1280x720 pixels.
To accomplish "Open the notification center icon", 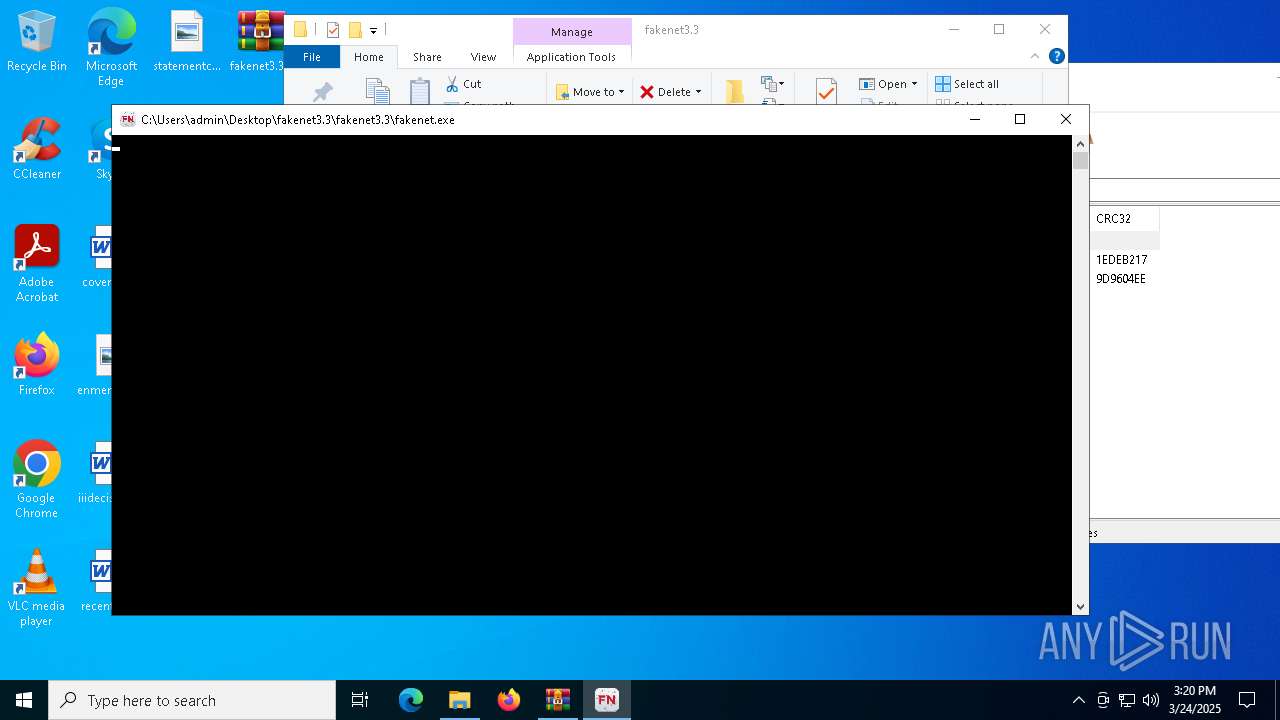I will coord(1247,700).
